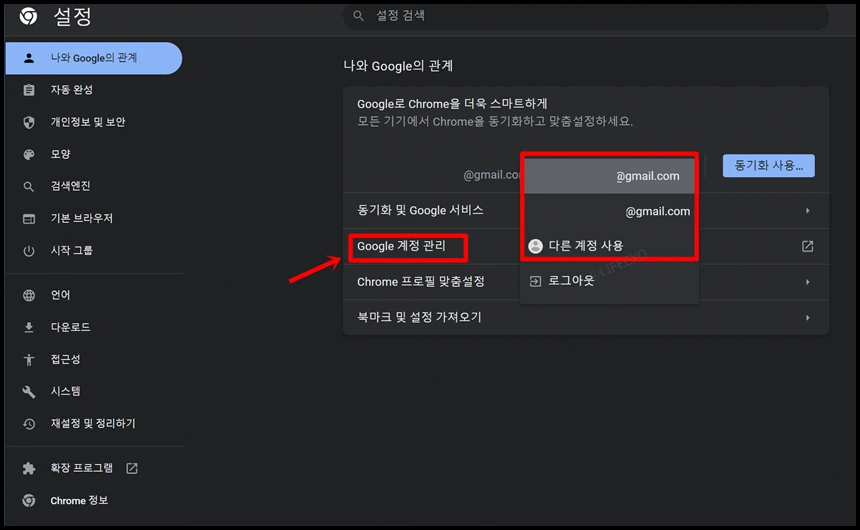Click the external link icon on Google 계정 관리 row
The height and width of the screenshot is (530, 860).
pos(807,246)
